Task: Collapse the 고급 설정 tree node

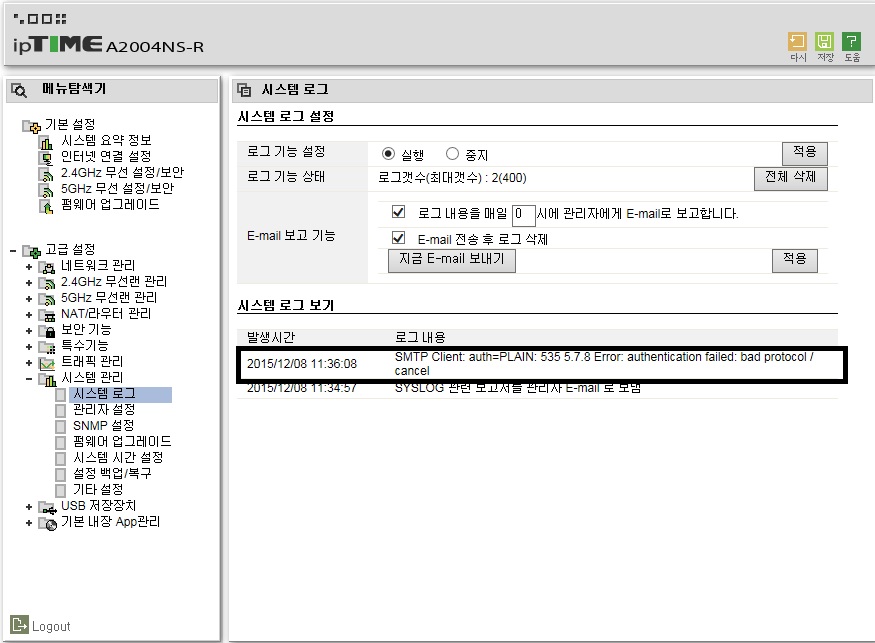Action: coord(13,251)
